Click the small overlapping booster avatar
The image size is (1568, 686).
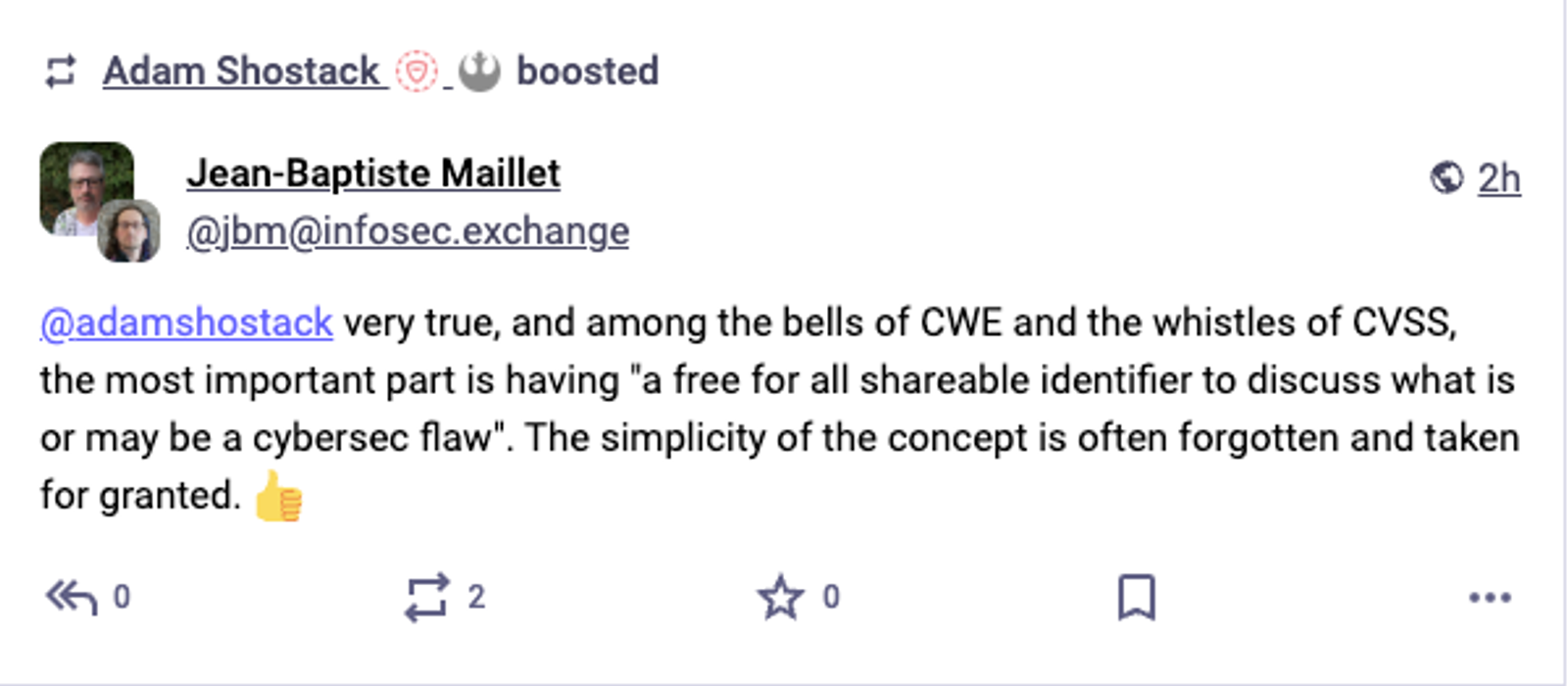pos(129,231)
